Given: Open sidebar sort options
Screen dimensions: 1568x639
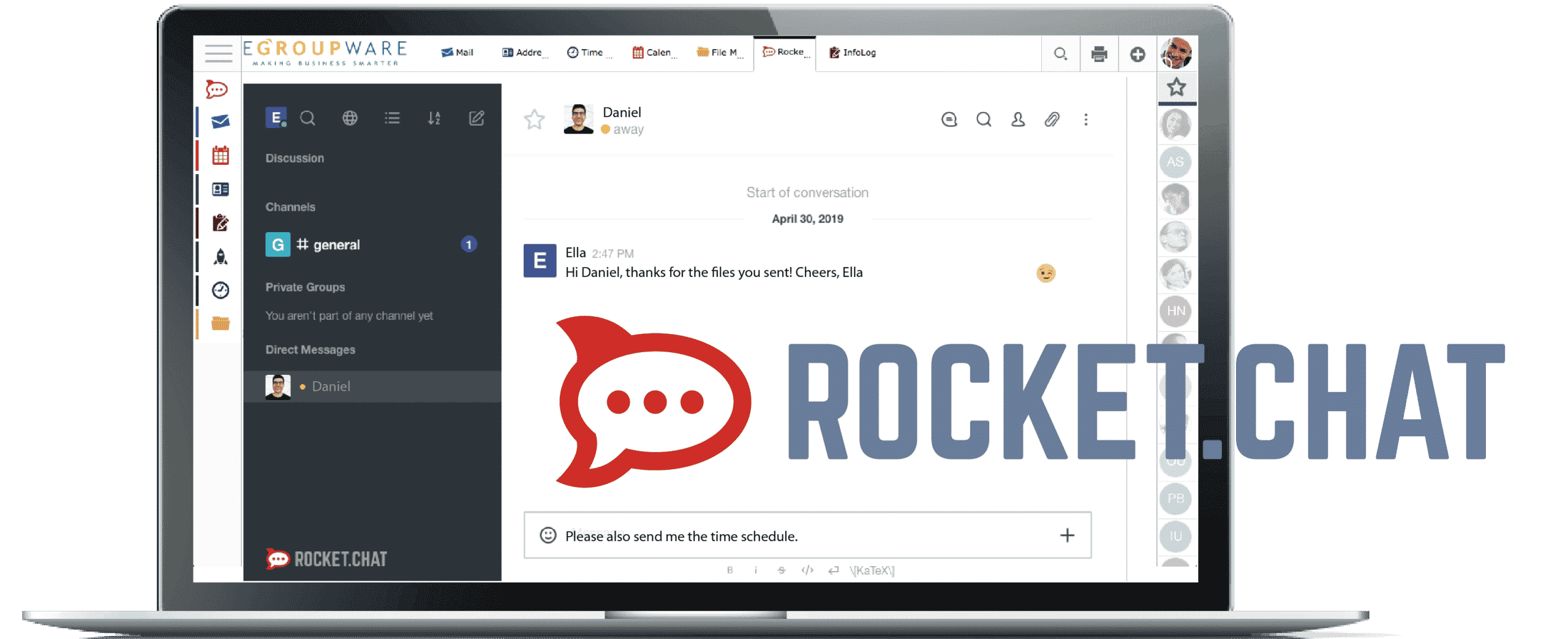Looking at the screenshot, I should tap(434, 118).
